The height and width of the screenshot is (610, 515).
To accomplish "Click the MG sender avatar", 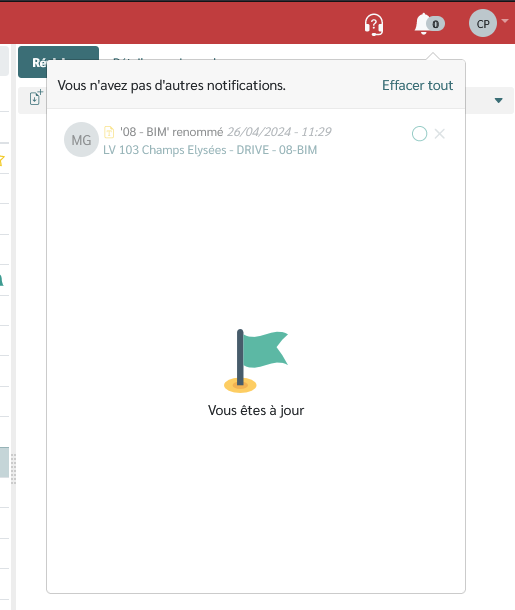I will click(81, 140).
